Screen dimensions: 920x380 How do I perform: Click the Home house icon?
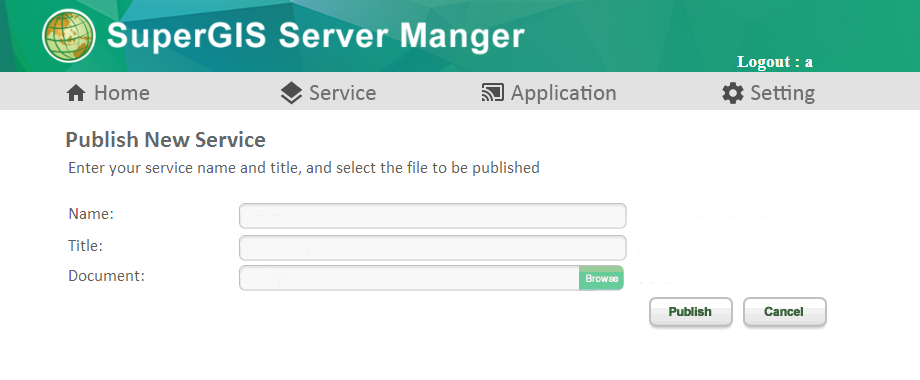[x=76, y=93]
